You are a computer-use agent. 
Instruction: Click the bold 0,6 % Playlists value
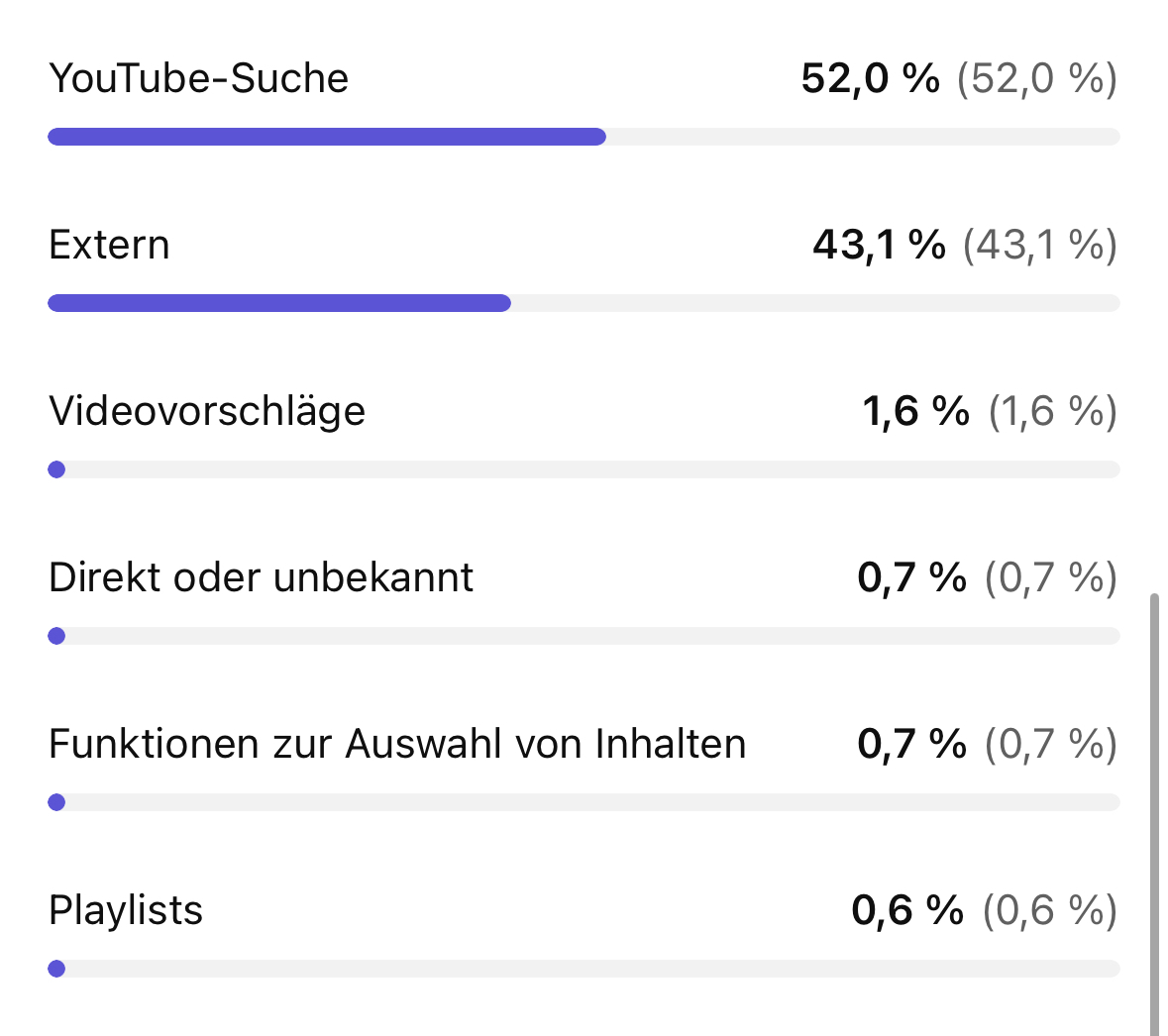coord(907,910)
